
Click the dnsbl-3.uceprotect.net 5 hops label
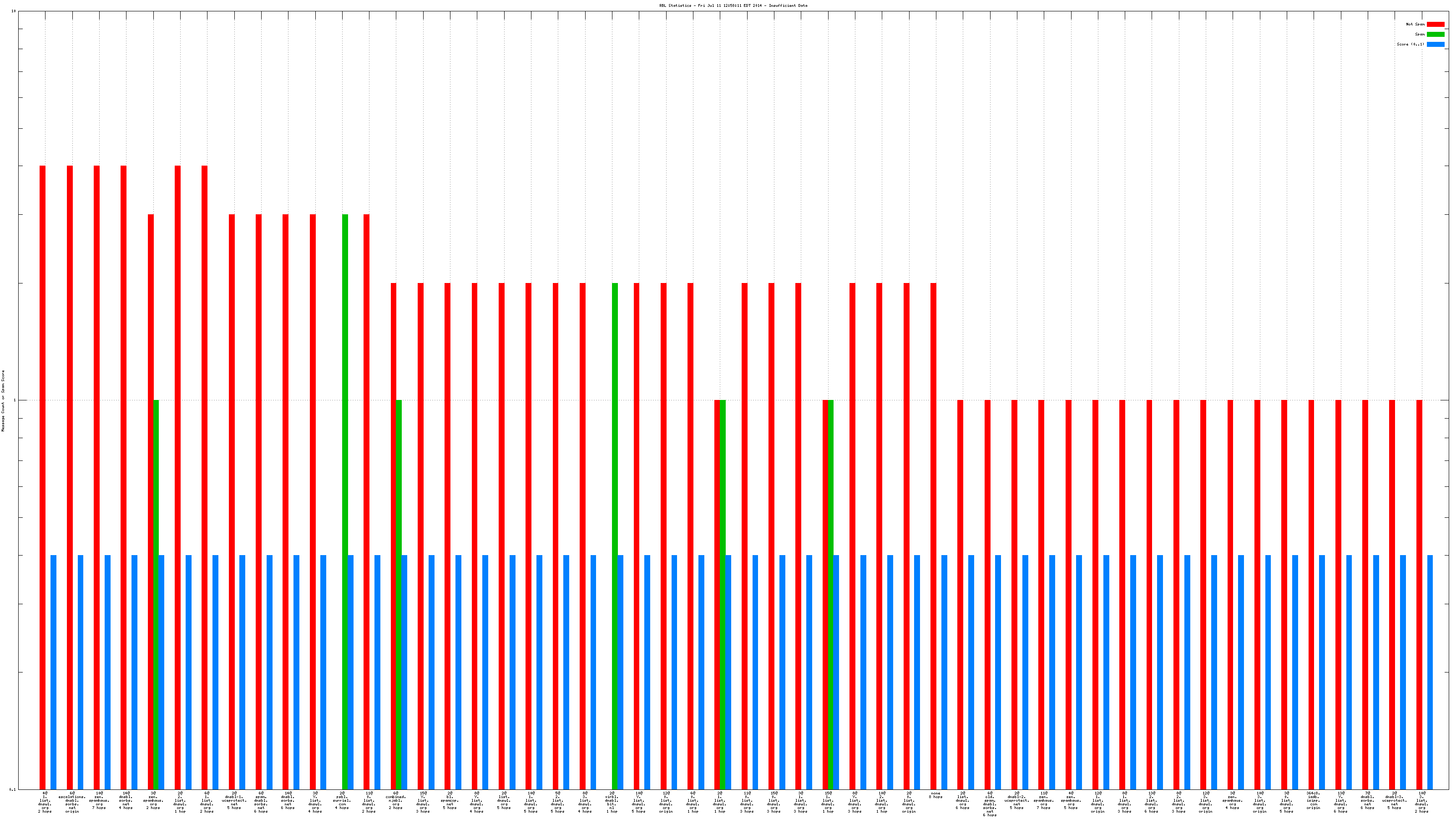click(1395, 801)
